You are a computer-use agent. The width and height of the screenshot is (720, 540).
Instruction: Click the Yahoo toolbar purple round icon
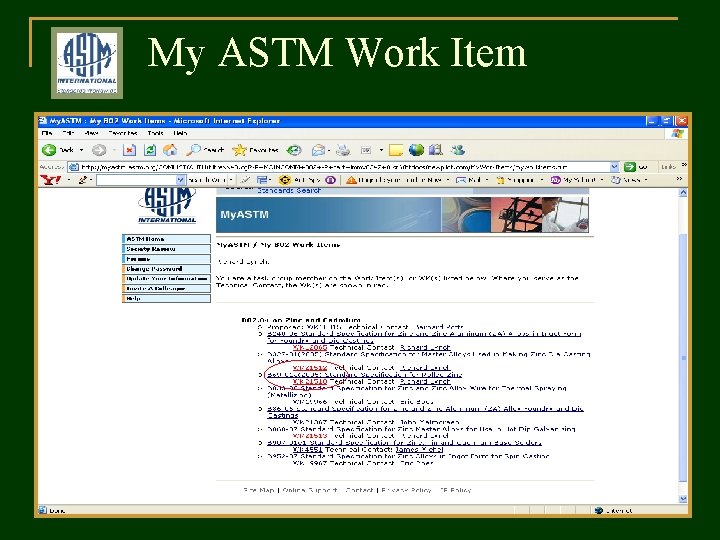[330, 180]
